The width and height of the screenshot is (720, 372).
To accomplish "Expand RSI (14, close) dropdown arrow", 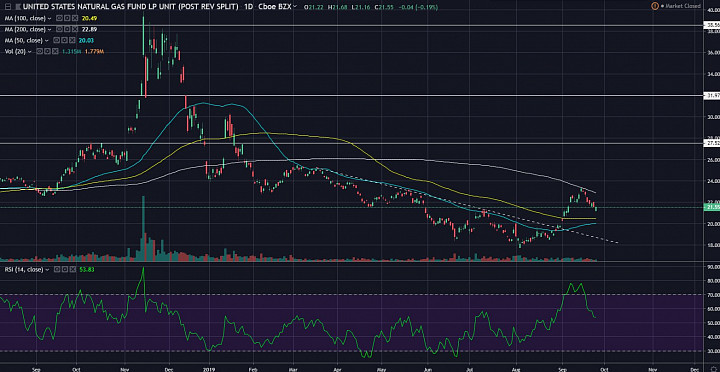I will tap(47, 270).
